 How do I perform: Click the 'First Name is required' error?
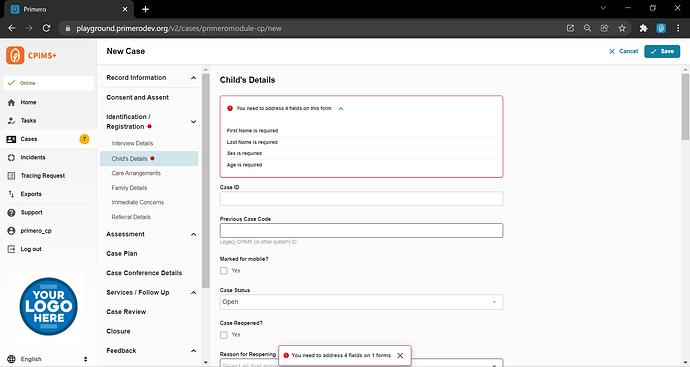point(252,131)
